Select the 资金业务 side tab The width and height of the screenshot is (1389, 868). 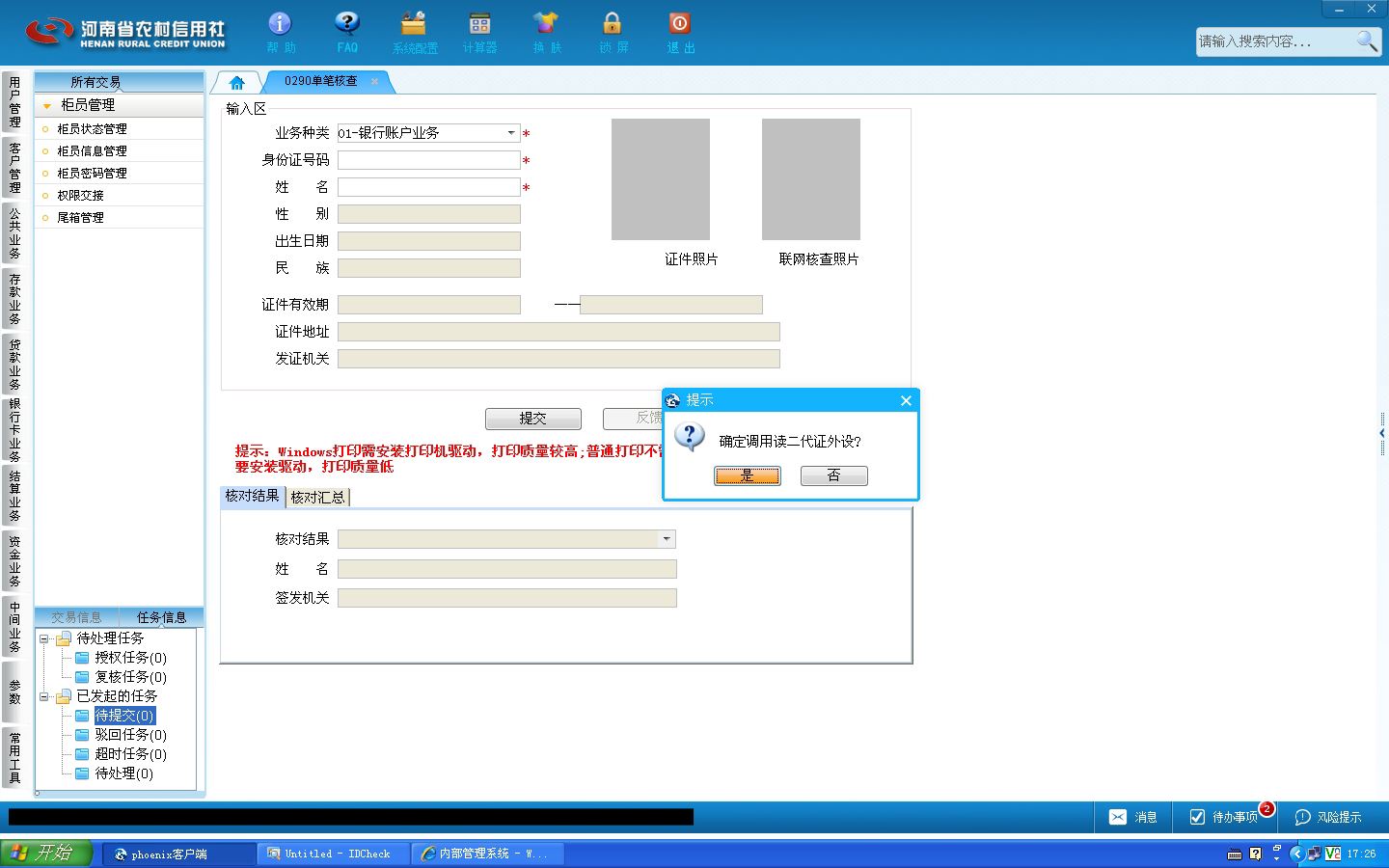[14, 560]
